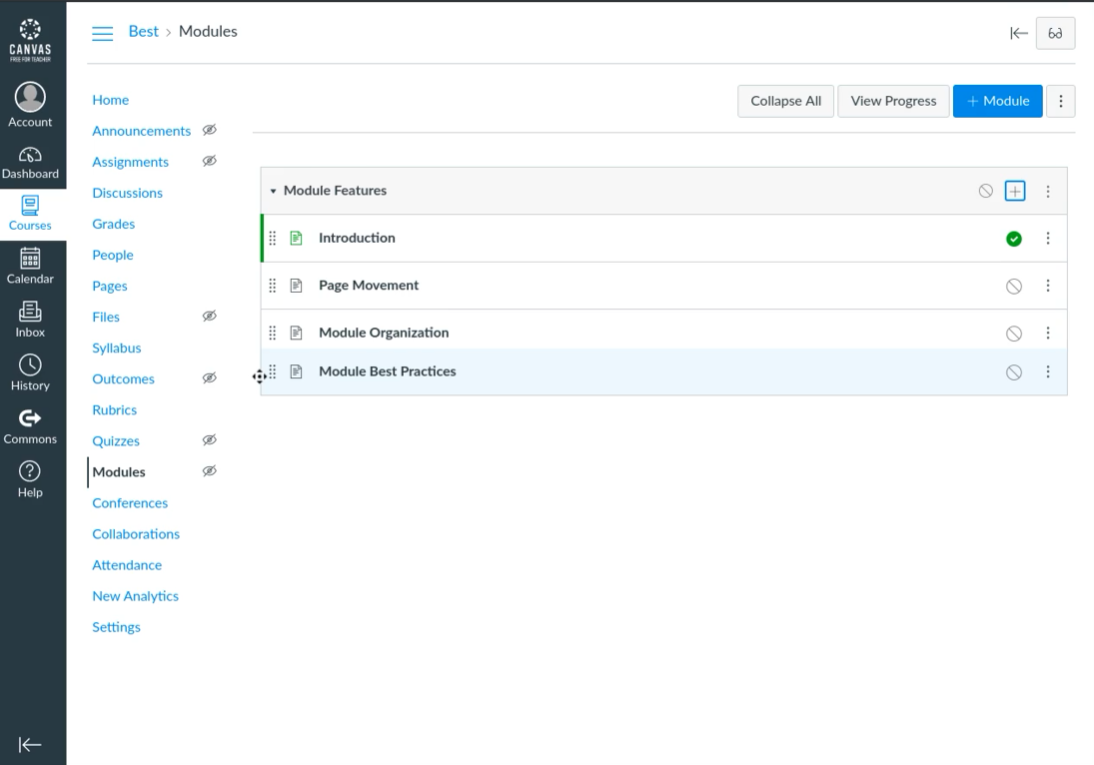Unpublish the Introduction page
The image size is (1094, 765).
(x=1014, y=239)
